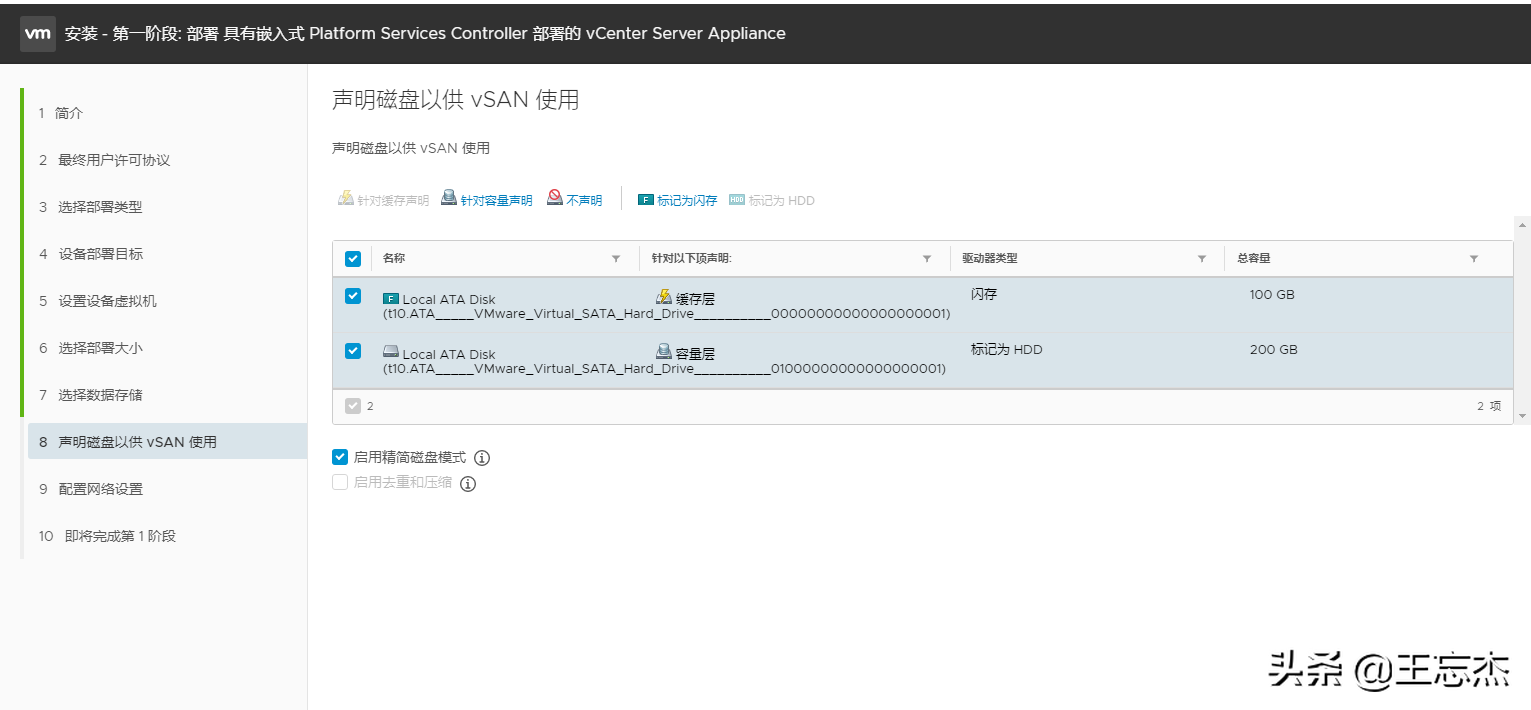Select step 8 声明磁盘以供 vSAN 使用

167,441
